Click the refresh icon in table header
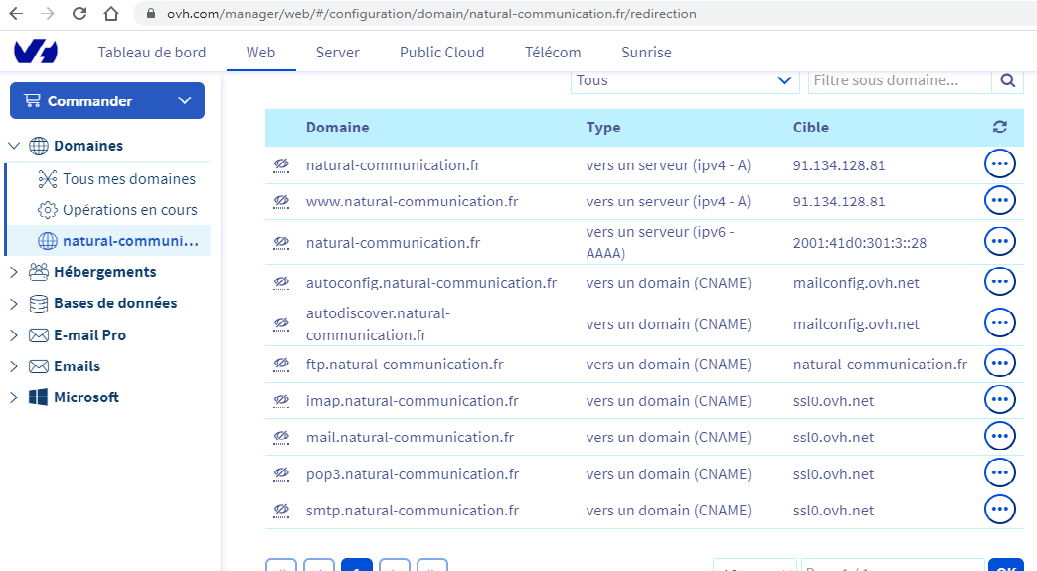Image resolution: width=1037 pixels, height=571 pixels. [x=999, y=127]
